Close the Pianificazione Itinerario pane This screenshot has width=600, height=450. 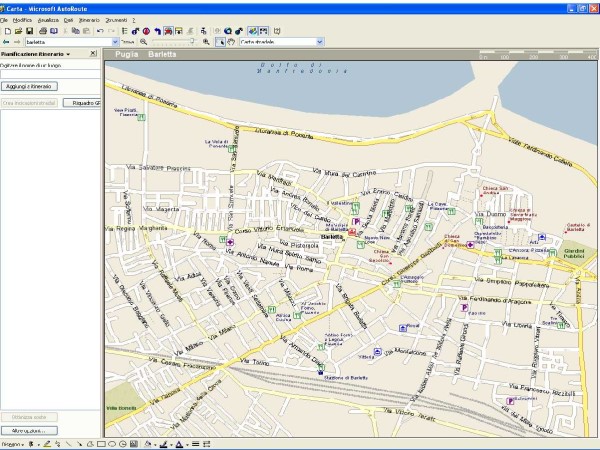pyautogui.click(x=94, y=54)
